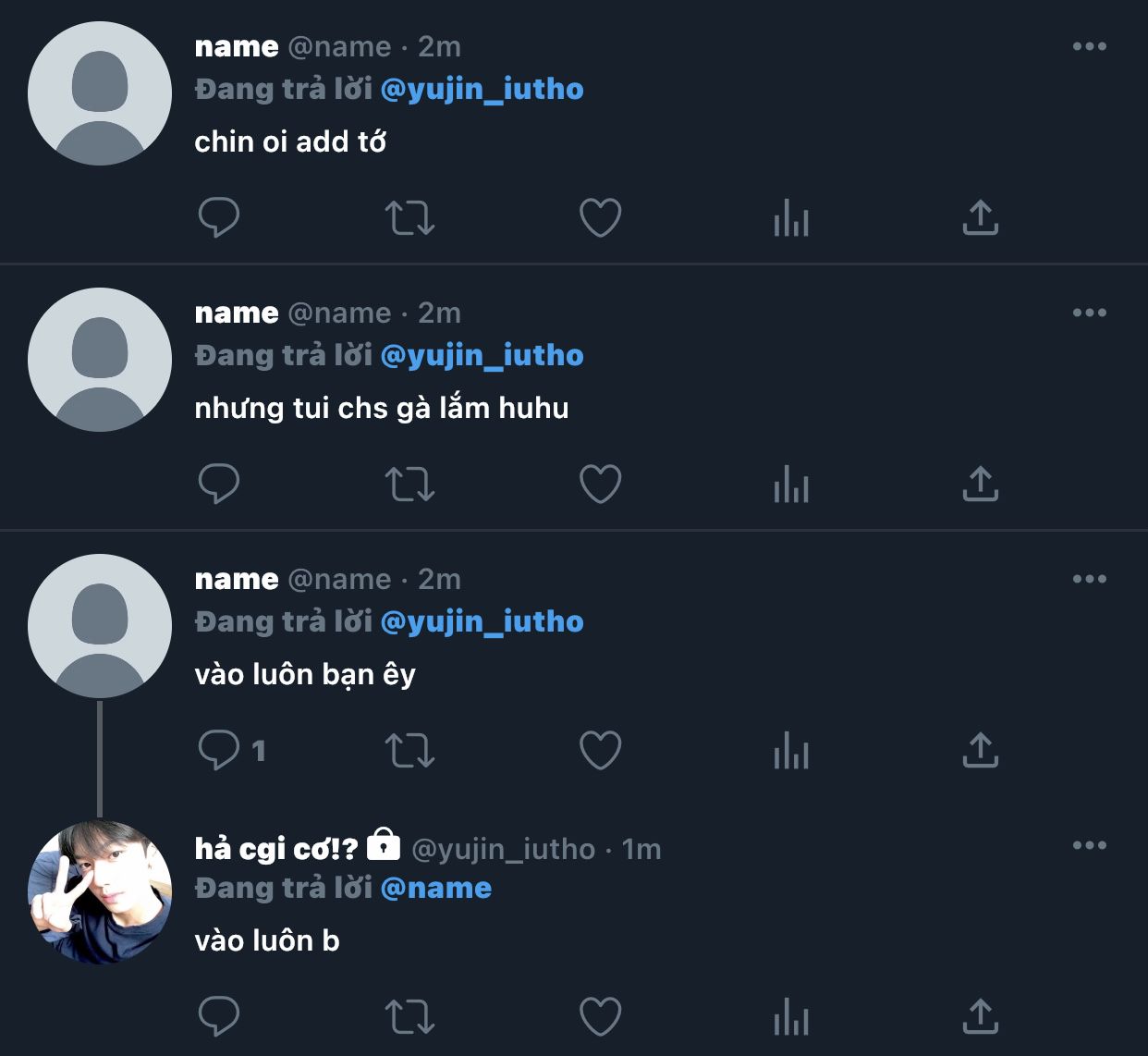View analytics of "vào luôn bạn êy" tweet
The width and height of the screenshot is (1148, 1056).
tap(791, 751)
